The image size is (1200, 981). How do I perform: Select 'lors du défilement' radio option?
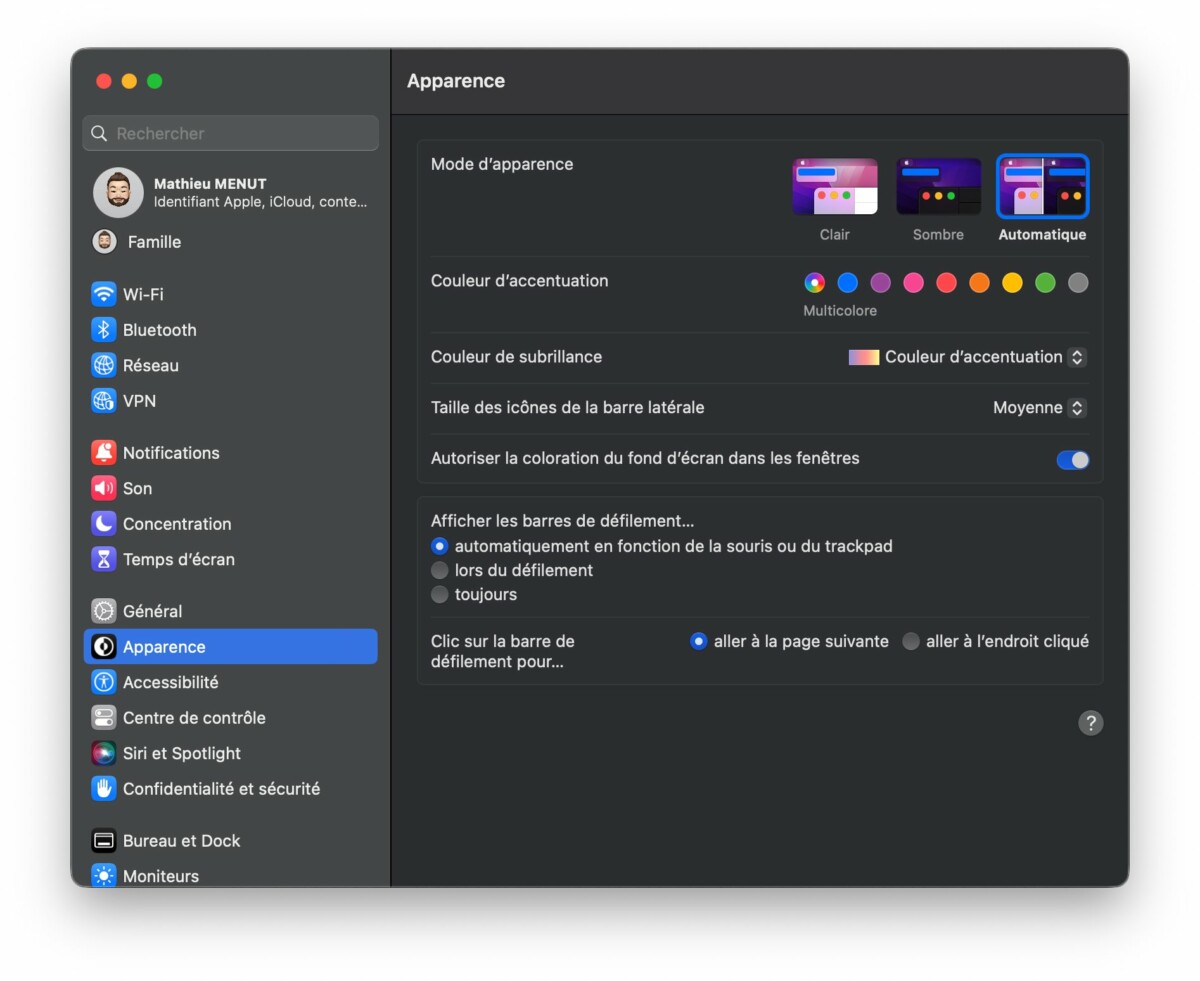[439, 570]
